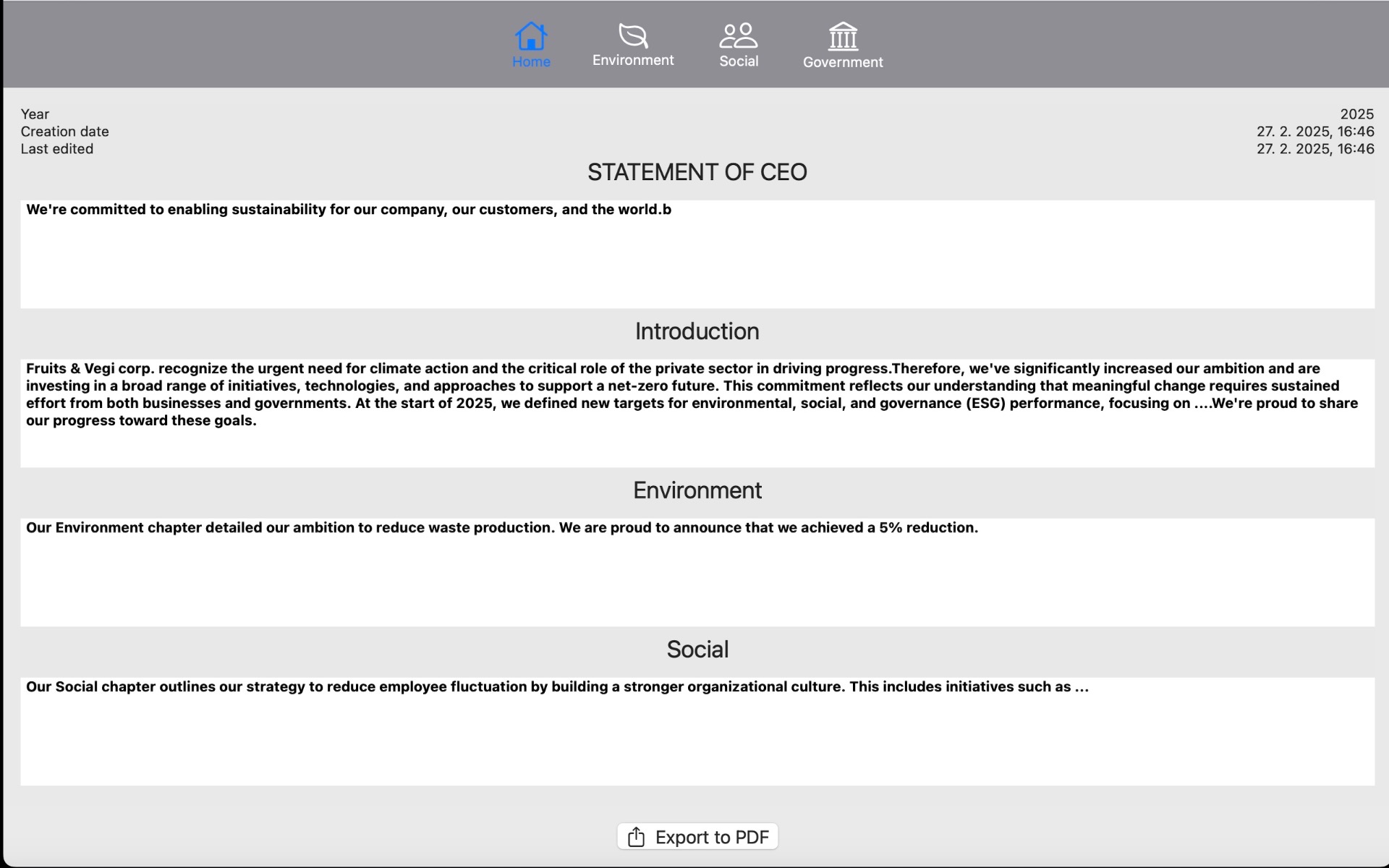1389x868 pixels.
Task: Open Social tab people icon
Action: tap(739, 35)
